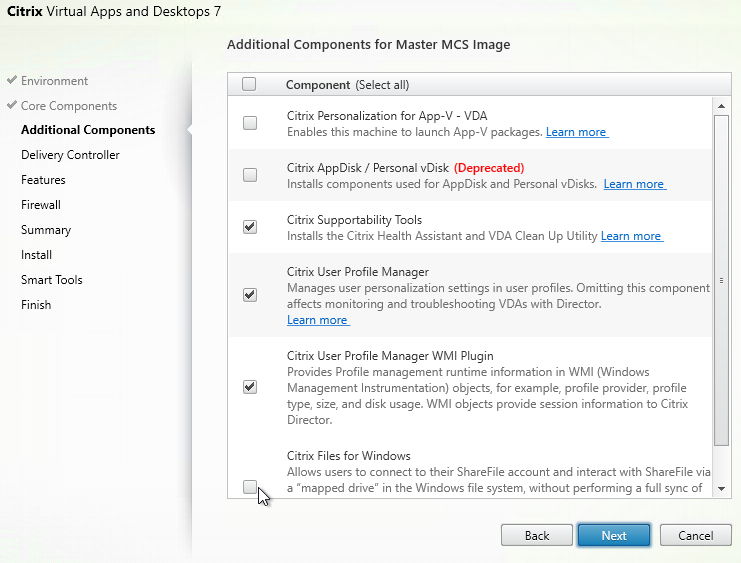741x563 pixels.
Task: Click the Citrix Supportability Tools title
Action: (x=354, y=220)
